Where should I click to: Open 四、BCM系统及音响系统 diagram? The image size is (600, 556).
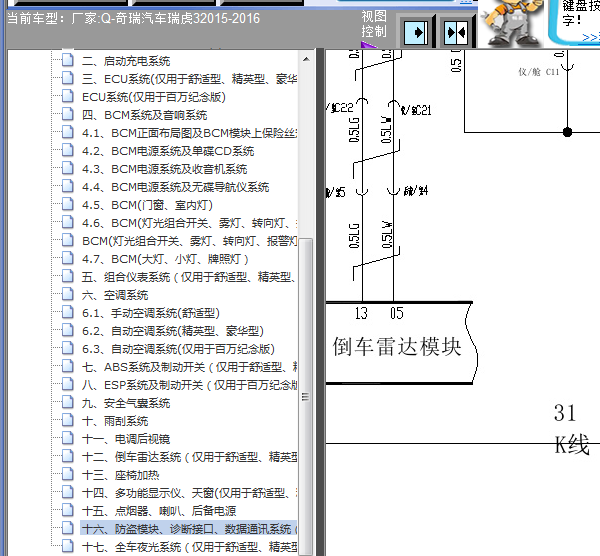coord(144,115)
